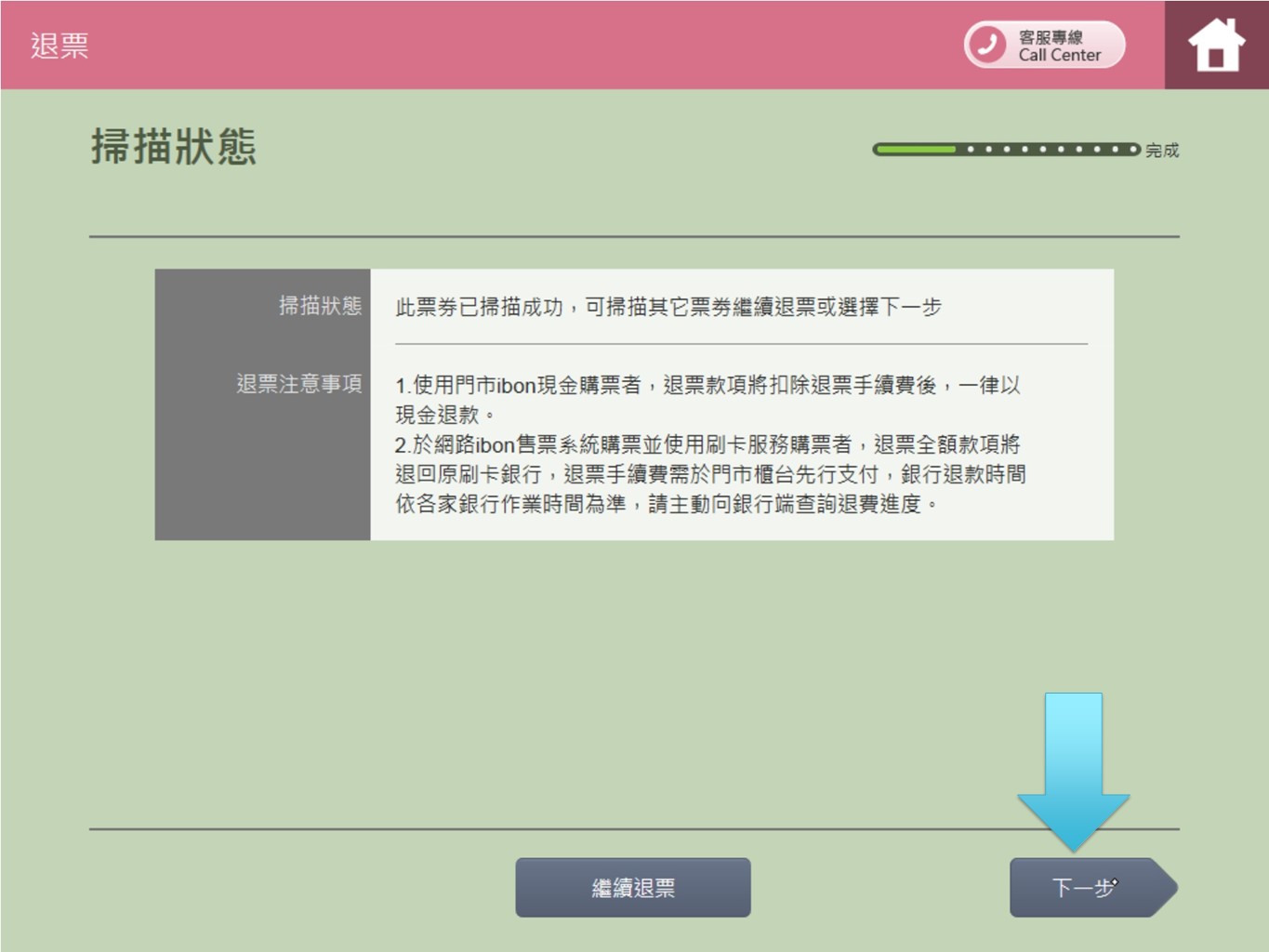Click the 完成 label beside the progress bar
This screenshot has width=1269, height=952.
[x=1162, y=150]
